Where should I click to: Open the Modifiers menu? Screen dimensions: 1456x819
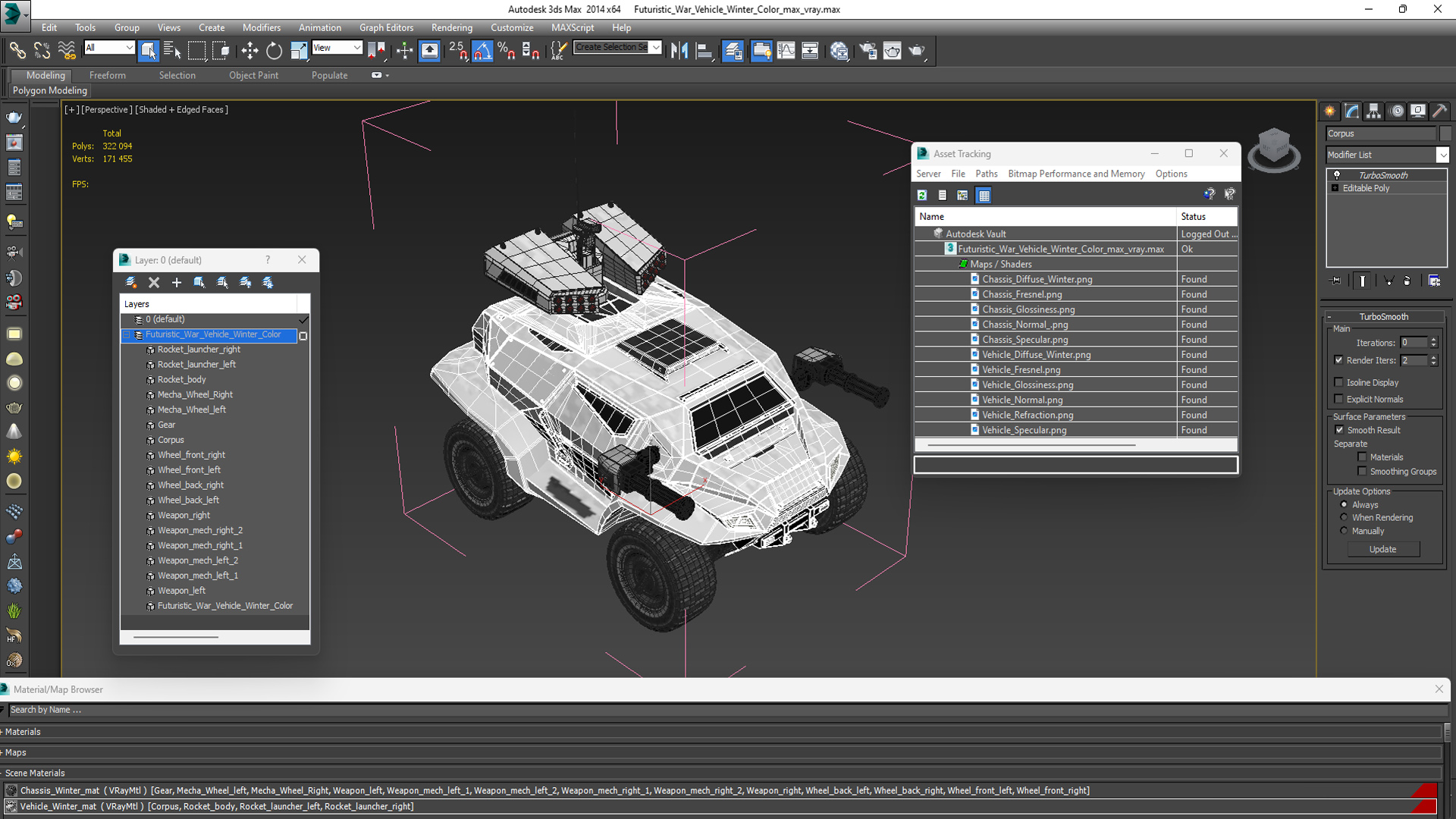261,27
